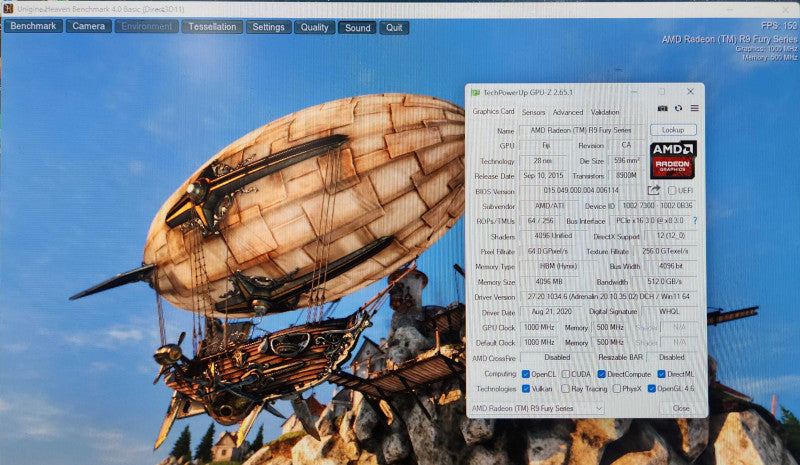Viewport: 800px width, 465px height.
Task: Take a screenshot with GPU-Z camera icon
Action: pos(662,108)
